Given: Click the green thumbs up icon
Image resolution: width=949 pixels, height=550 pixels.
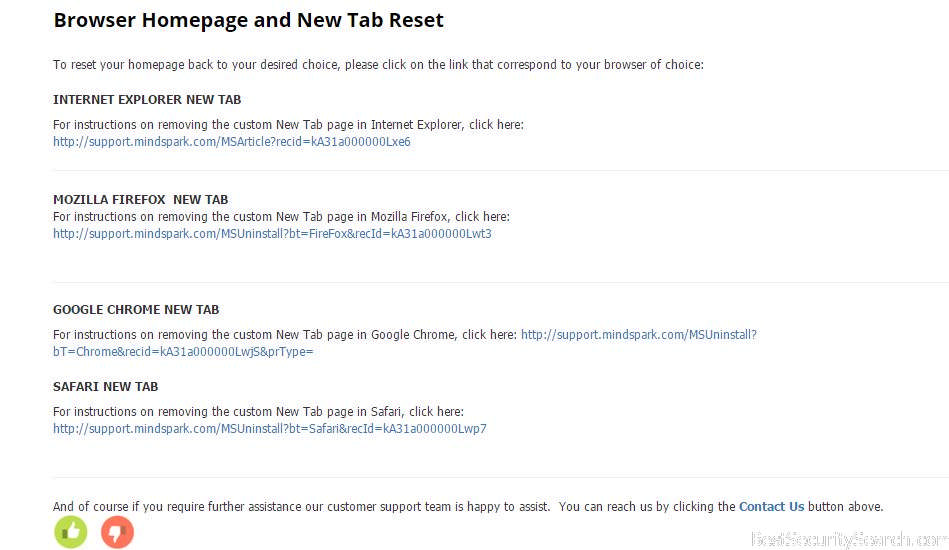Looking at the screenshot, I should [71, 532].
